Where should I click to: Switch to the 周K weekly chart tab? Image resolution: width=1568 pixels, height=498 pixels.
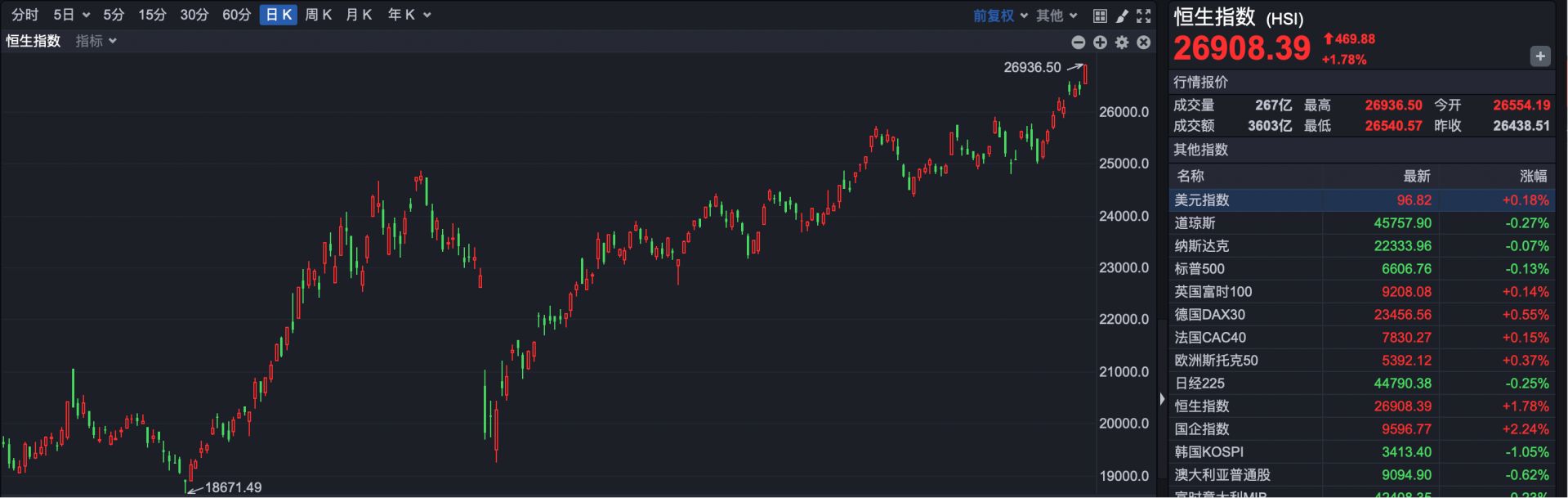pyautogui.click(x=318, y=15)
